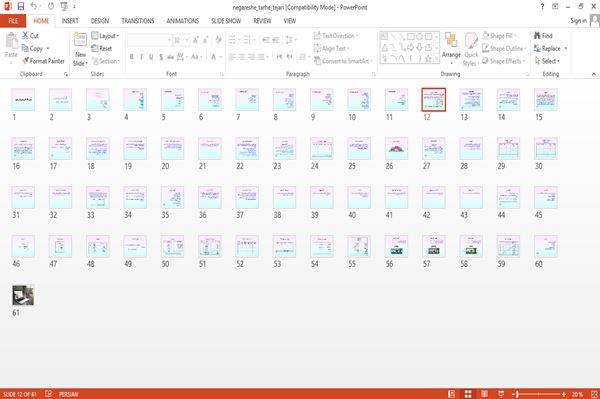Start Slide Show from status bar
The width and height of the screenshot is (600, 399).
click(x=501, y=394)
